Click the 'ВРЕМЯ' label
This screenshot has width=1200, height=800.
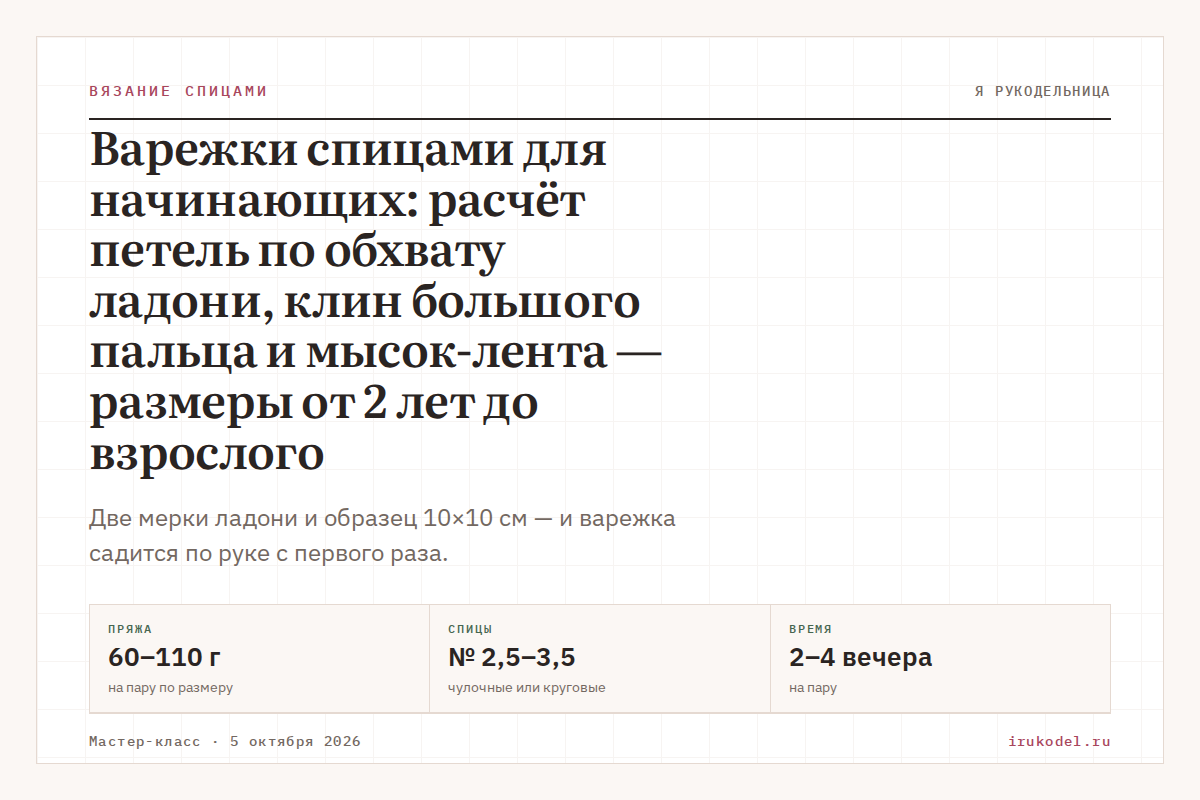(x=810, y=629)
